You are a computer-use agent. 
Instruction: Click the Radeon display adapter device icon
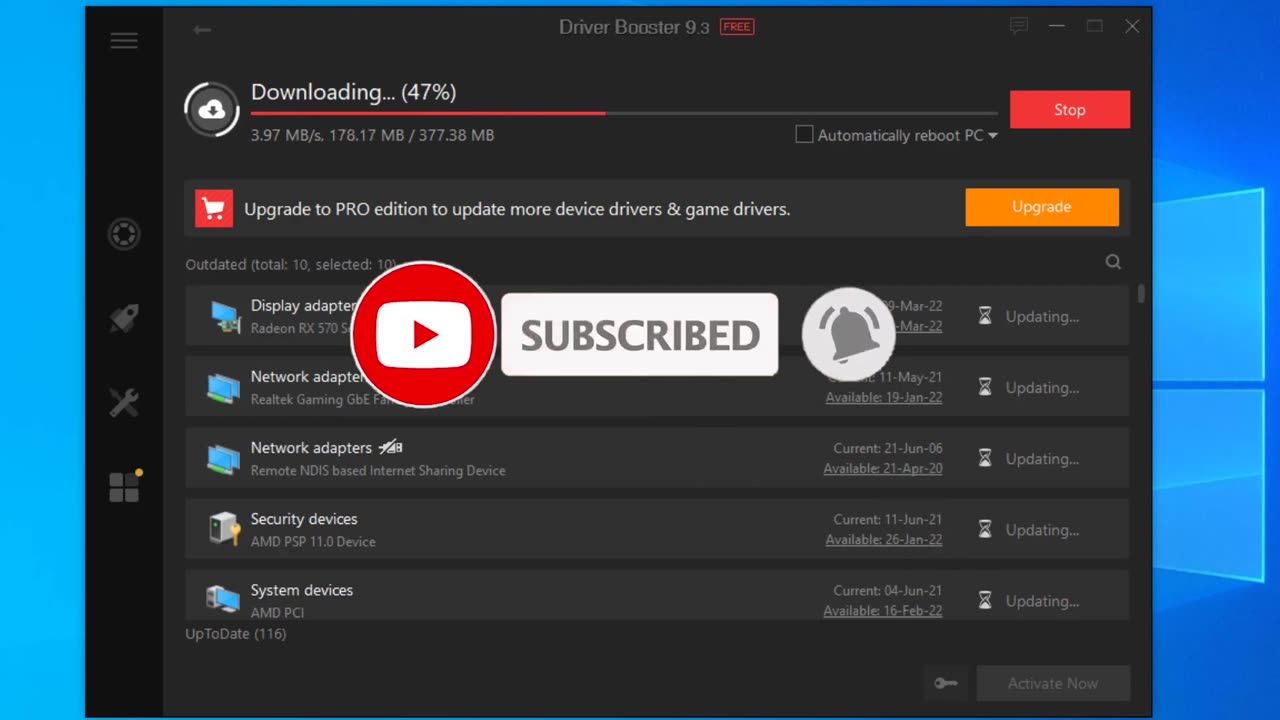[224, 316]
